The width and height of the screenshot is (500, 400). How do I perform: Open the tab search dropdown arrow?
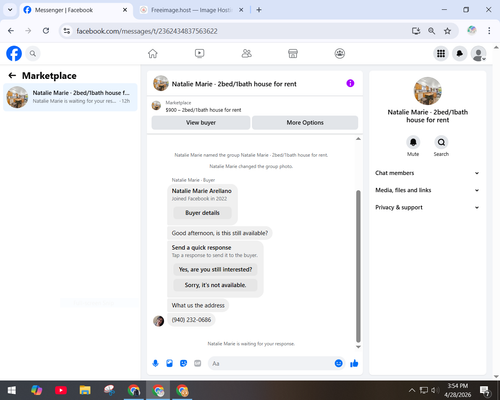coord(10,10)
